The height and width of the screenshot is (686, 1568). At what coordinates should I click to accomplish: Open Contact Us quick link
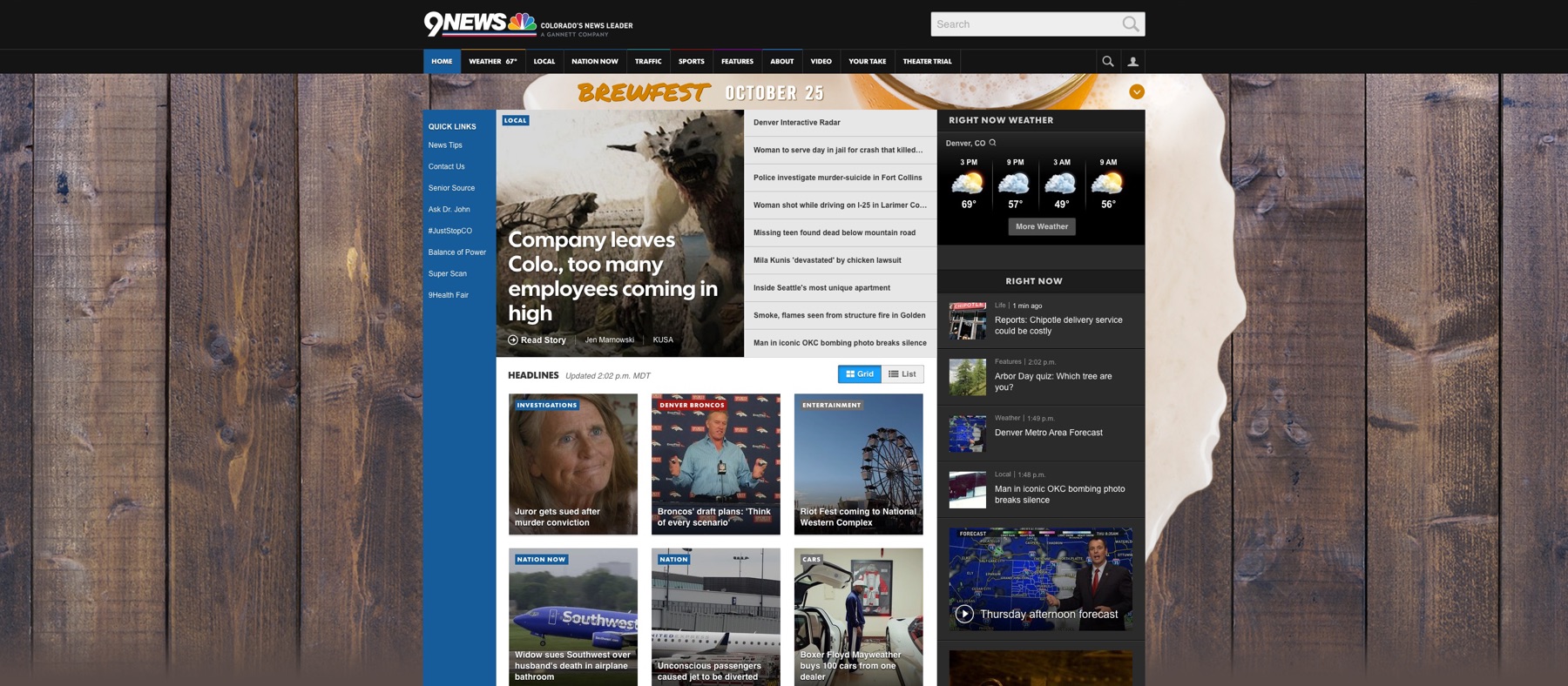447,166
